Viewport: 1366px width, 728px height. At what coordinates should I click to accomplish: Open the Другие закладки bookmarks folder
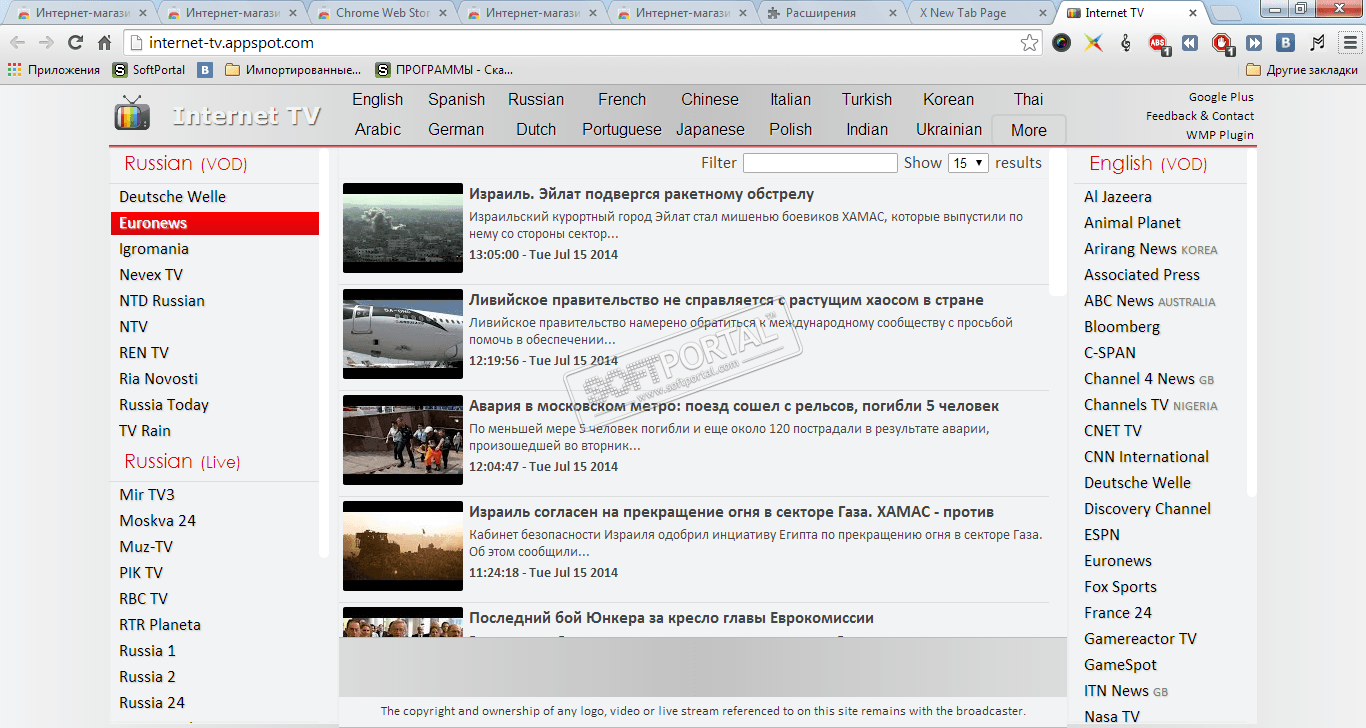click(x=1302, y=70)
